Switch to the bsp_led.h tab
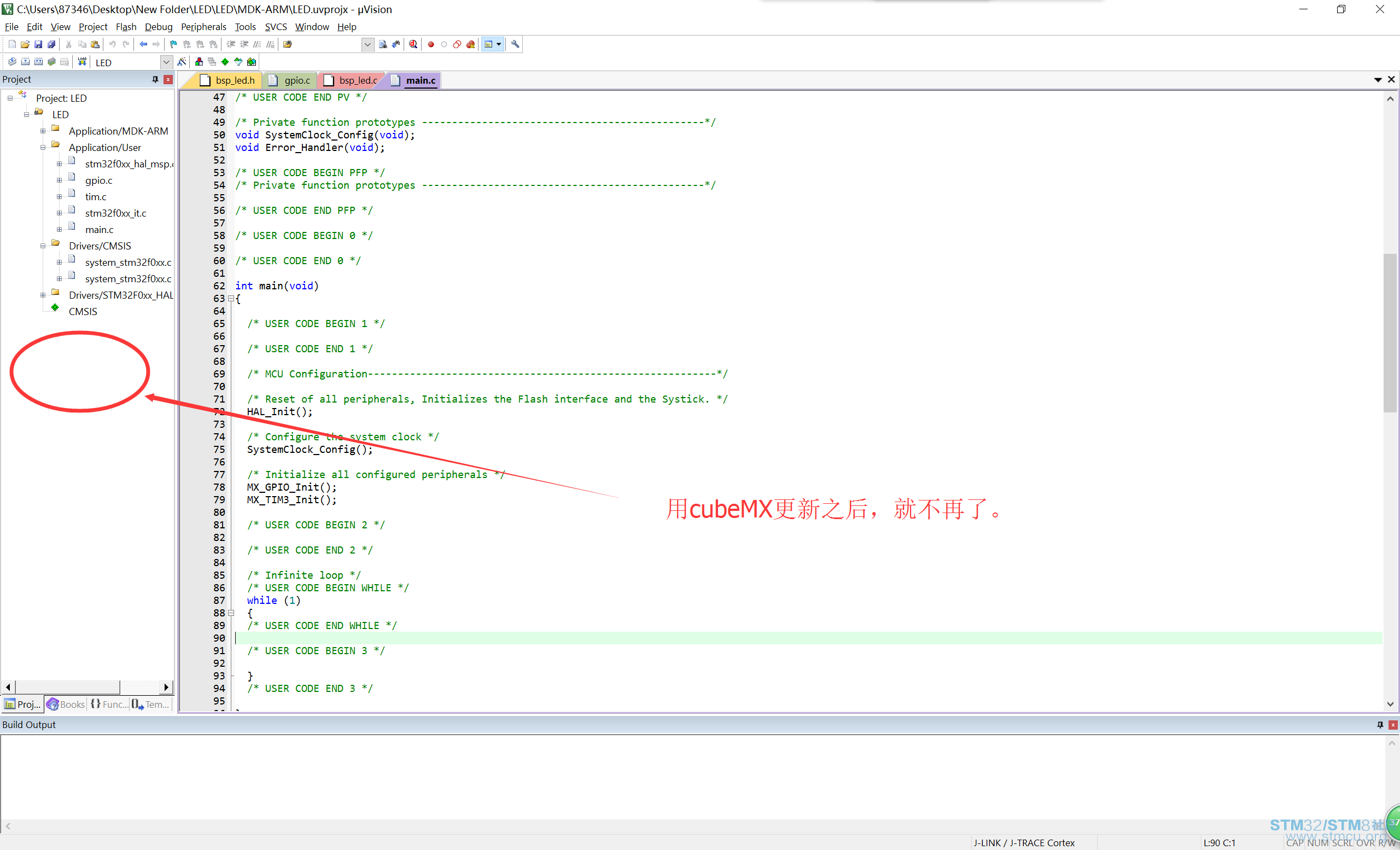Image resolution: width=1400 pixels, height=850 pixels. coord(229,80)
